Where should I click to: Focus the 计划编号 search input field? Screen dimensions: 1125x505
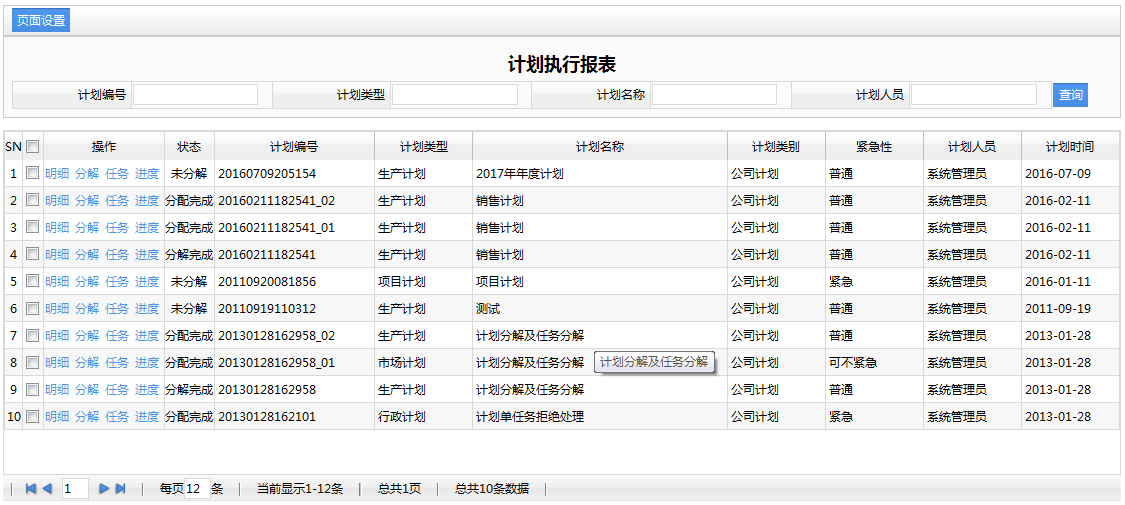coord(195,95)
